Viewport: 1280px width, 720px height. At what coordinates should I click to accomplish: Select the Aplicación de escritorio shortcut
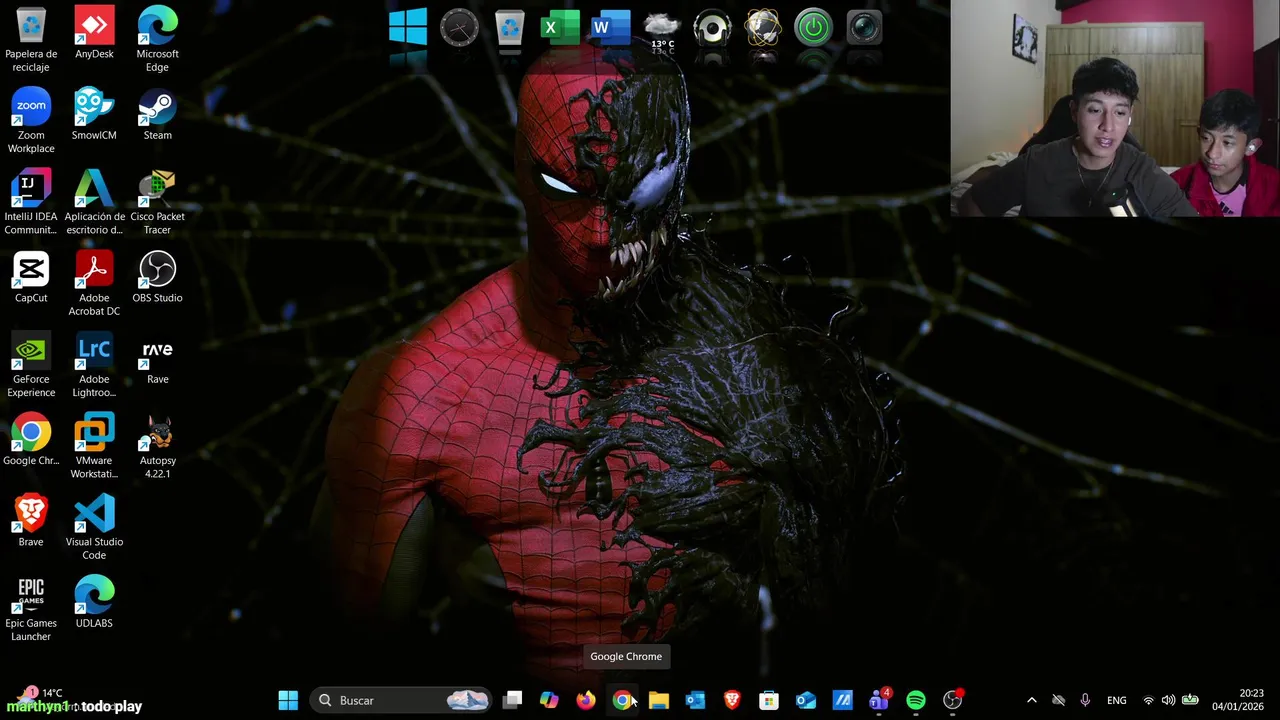point(94,203)
